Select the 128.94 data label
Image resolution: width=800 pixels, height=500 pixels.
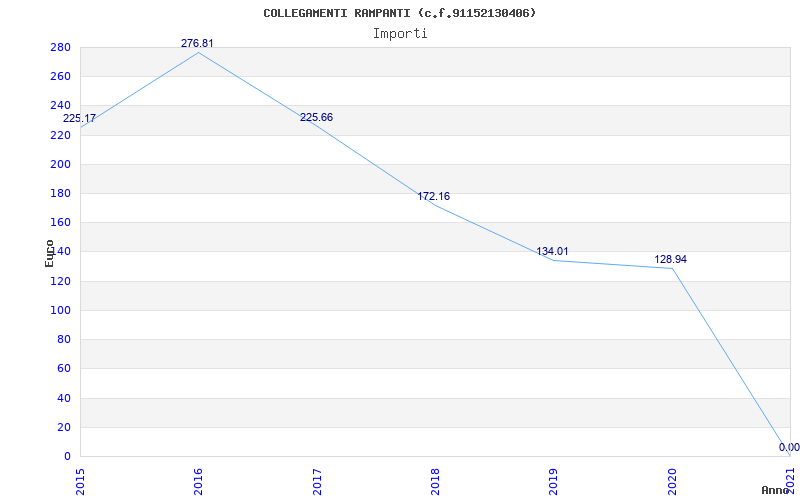tap(670, 259)
